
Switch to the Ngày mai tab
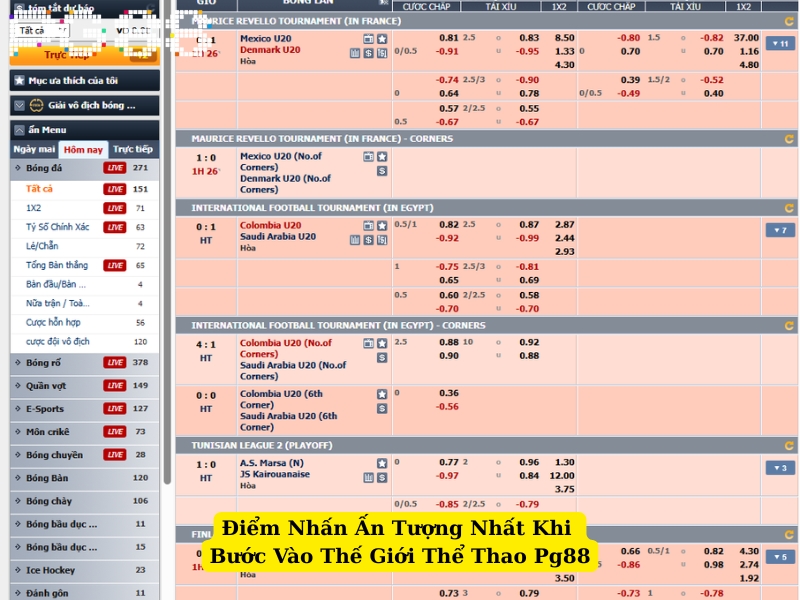click(x=34, y=149)
